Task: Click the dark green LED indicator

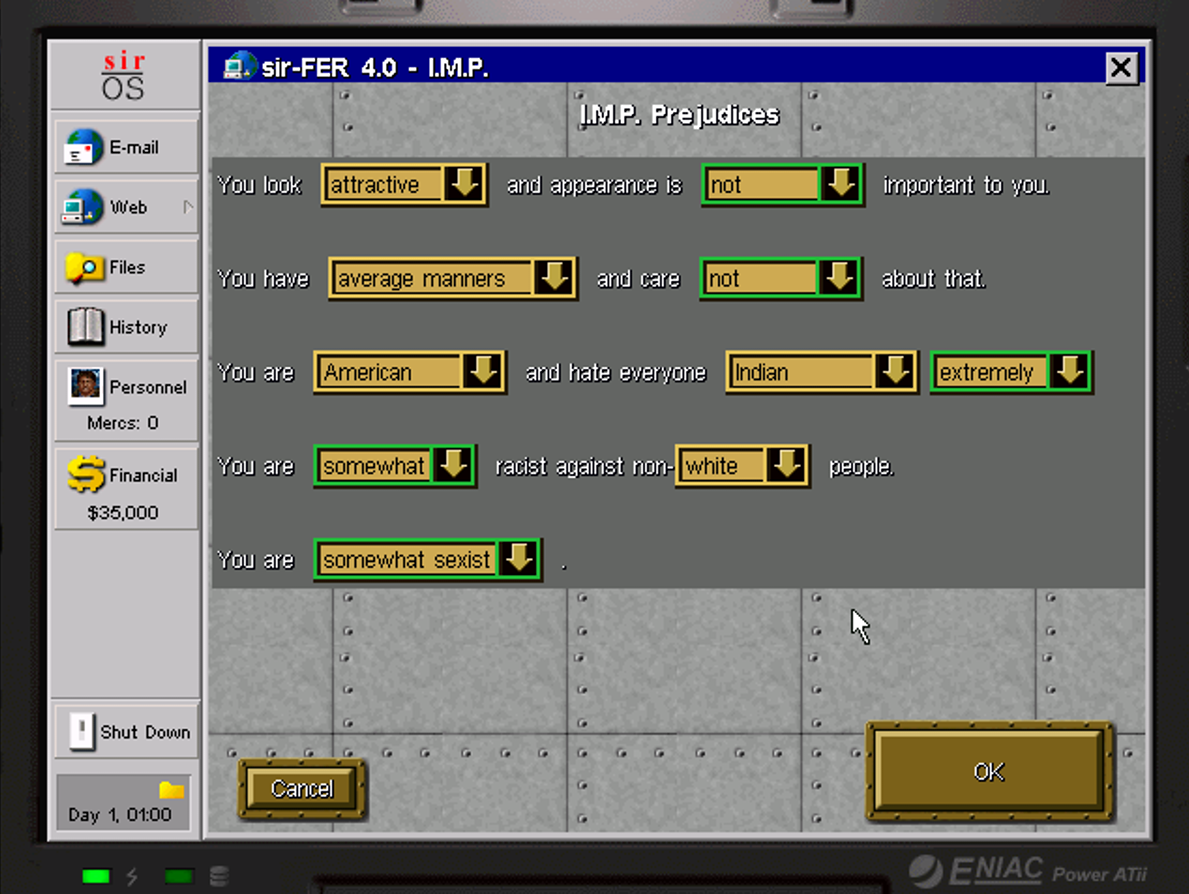Action: coord(178,877)
